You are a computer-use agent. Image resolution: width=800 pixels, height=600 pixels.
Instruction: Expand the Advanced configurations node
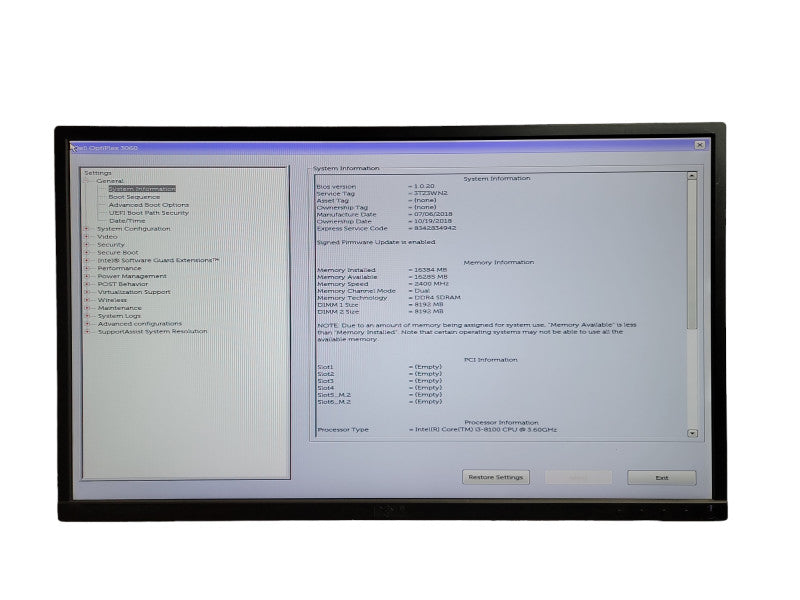87,323
